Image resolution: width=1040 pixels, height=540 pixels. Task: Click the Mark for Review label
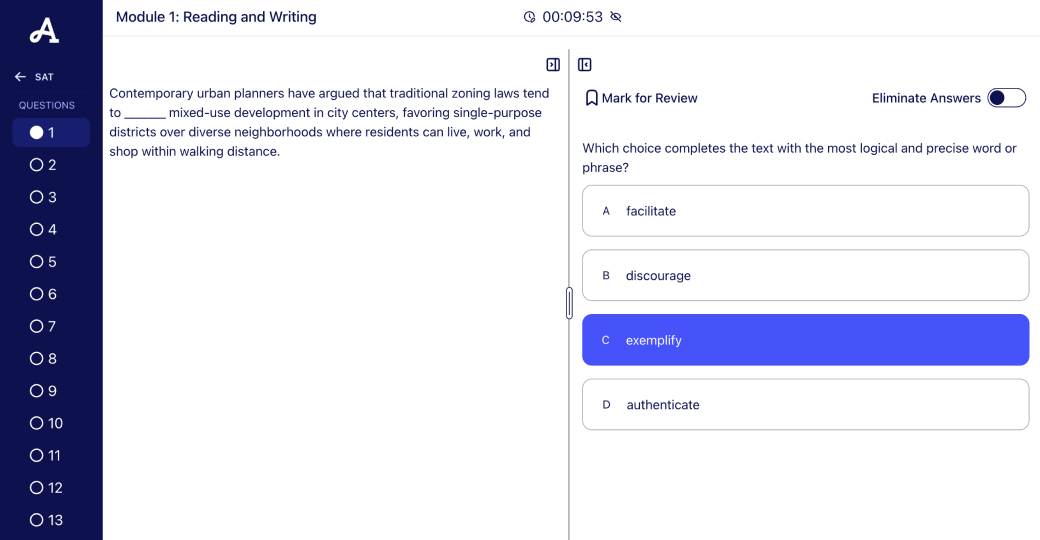click(649, 98)
